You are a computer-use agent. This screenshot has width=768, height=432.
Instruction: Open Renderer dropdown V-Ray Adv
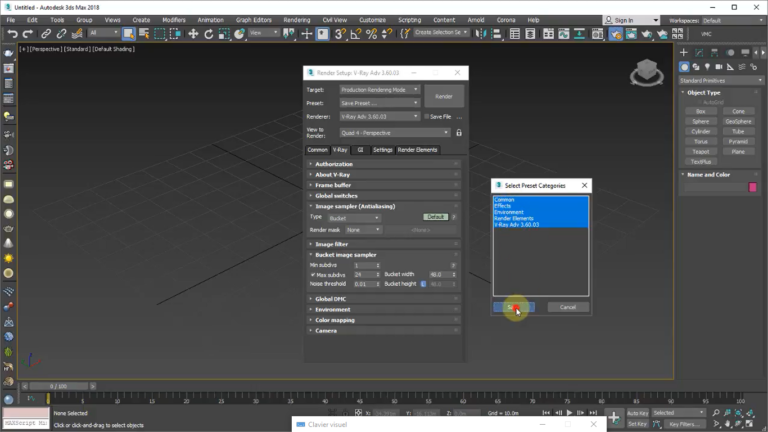point(380,117)
